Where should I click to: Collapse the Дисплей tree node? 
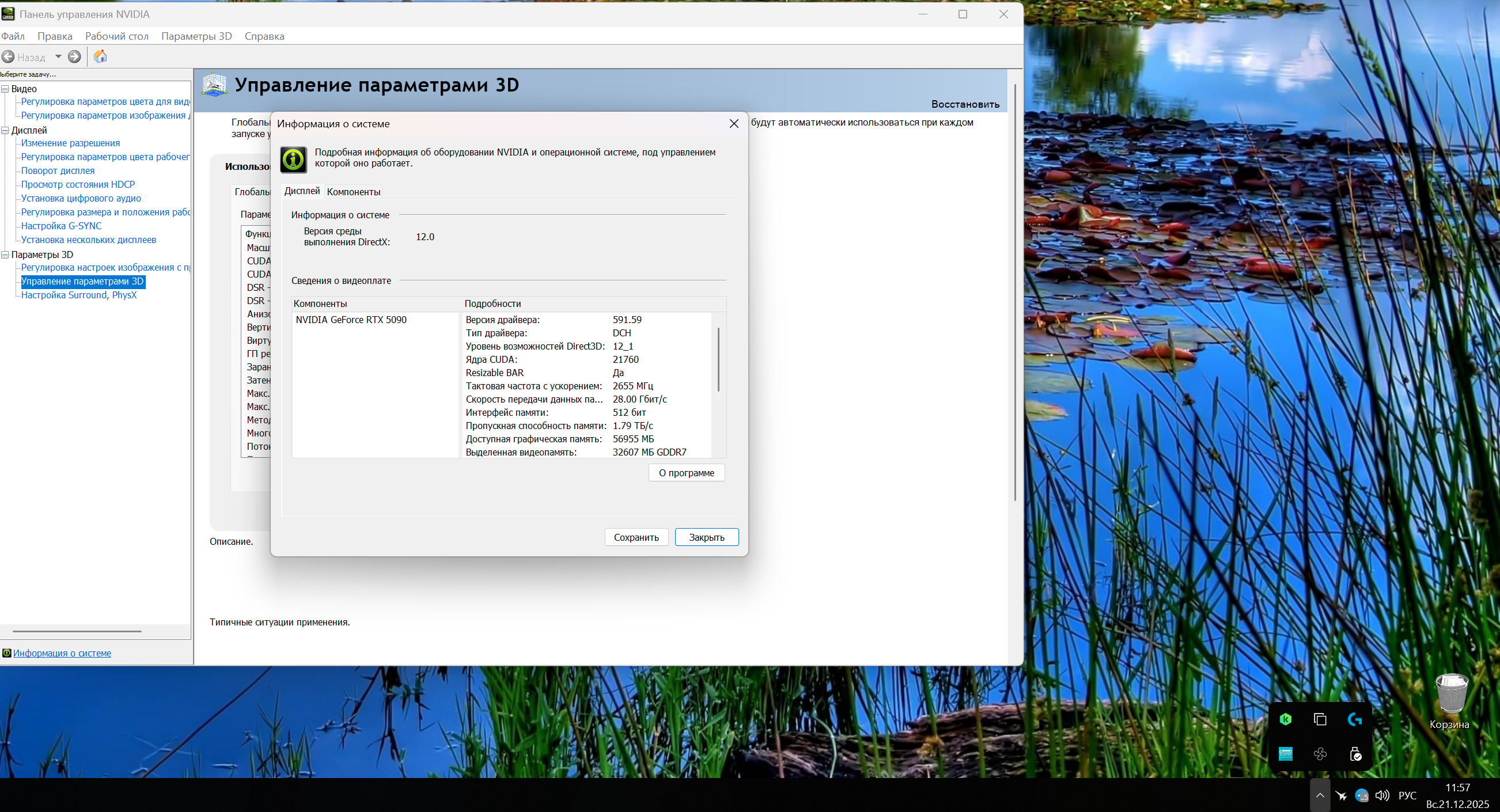point(5,130)
